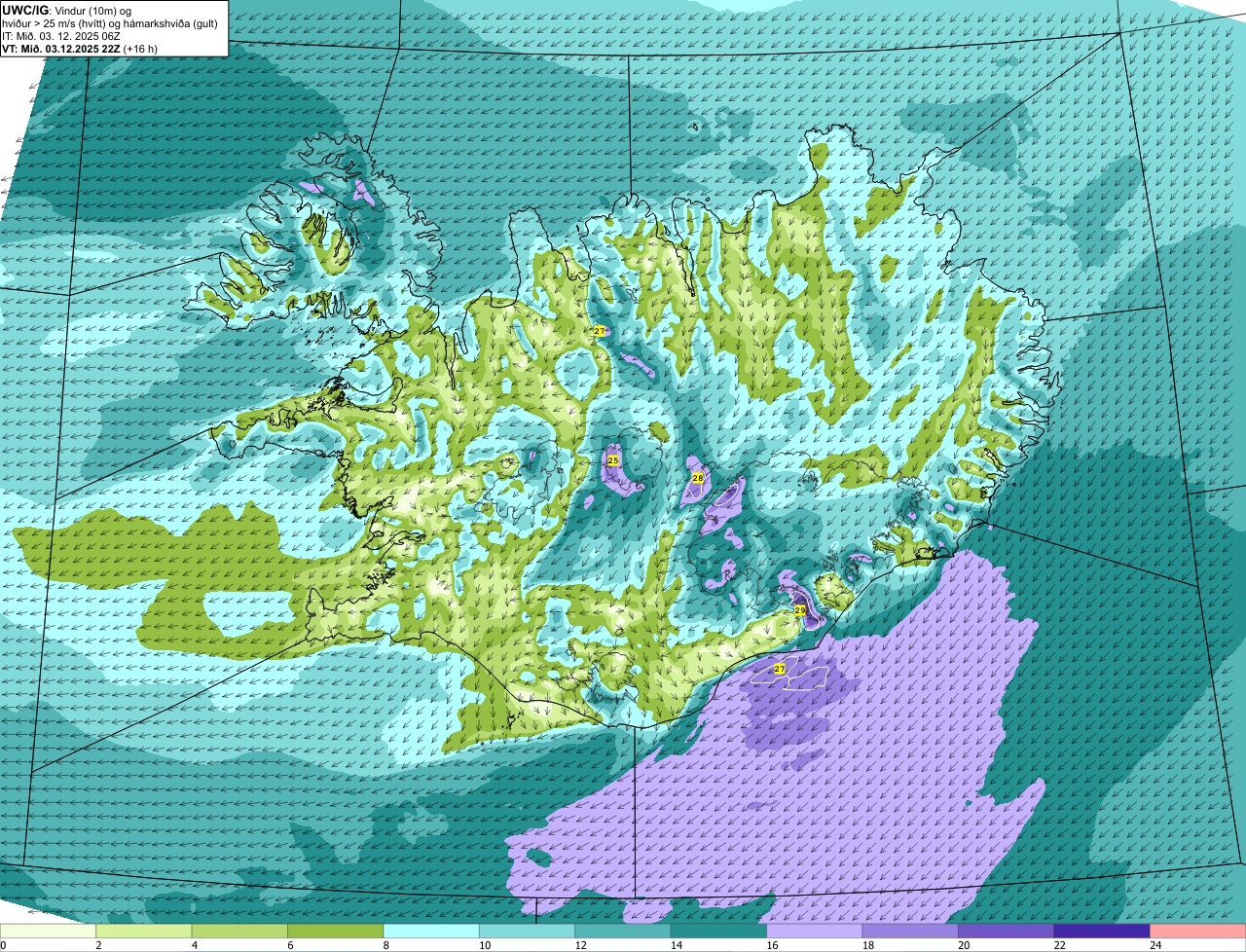Select the pink above-24 m/s legend swatch
The width and height of the screenshot is (1246, 952).
tap(1198, 932)
